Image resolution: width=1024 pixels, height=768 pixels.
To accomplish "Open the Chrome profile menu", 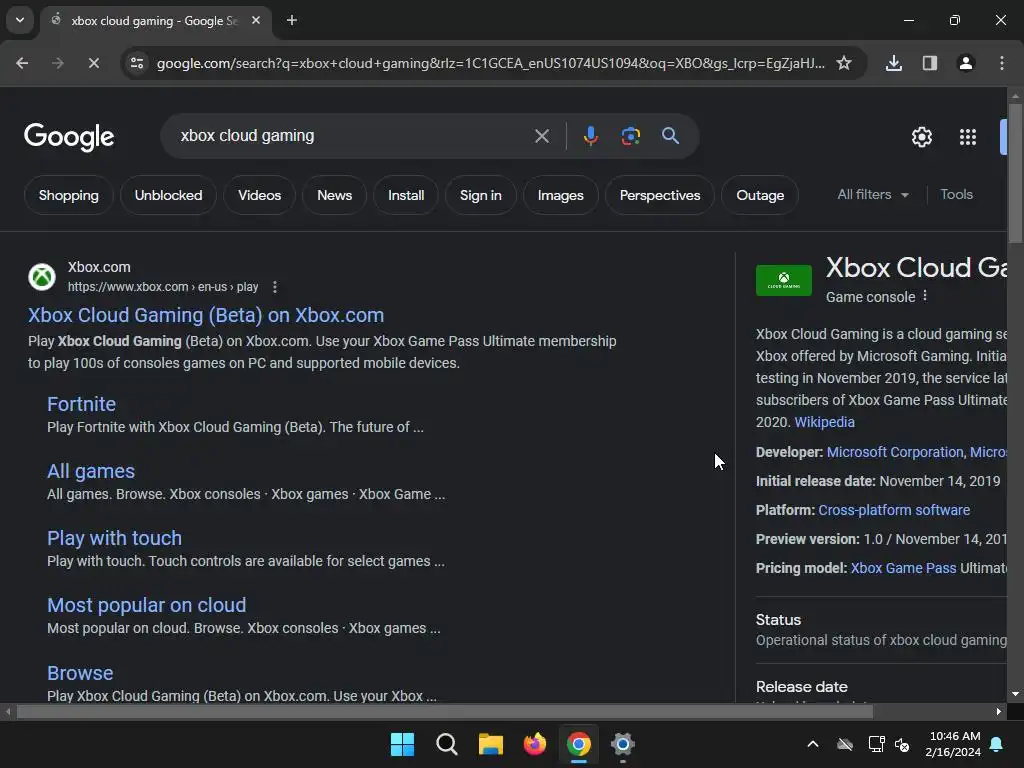I will (x=965, y=63).
